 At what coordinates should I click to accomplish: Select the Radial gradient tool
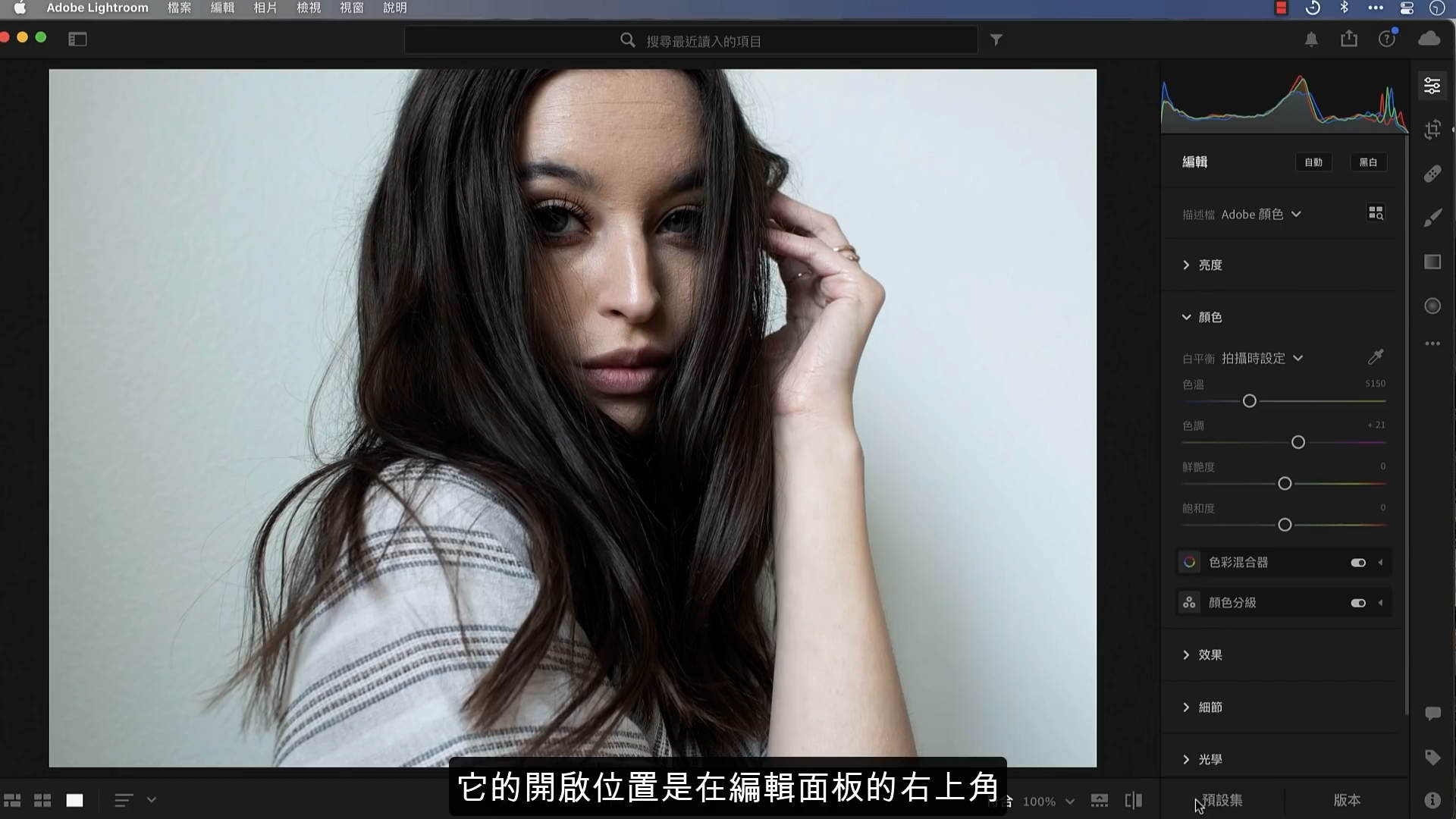pos(1432,306)
